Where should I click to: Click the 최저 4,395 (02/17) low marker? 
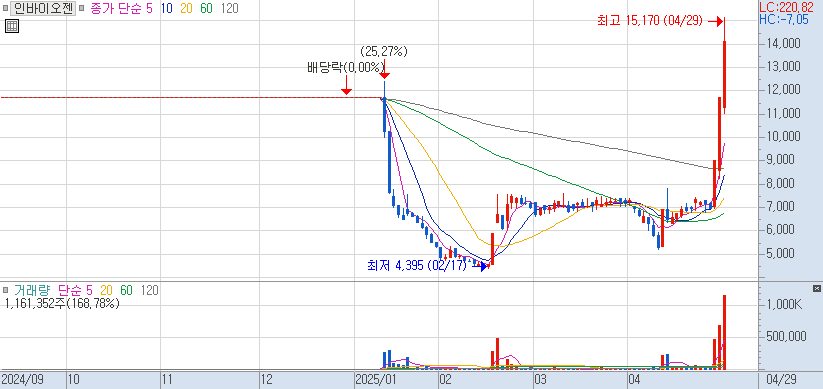[417, 265]
